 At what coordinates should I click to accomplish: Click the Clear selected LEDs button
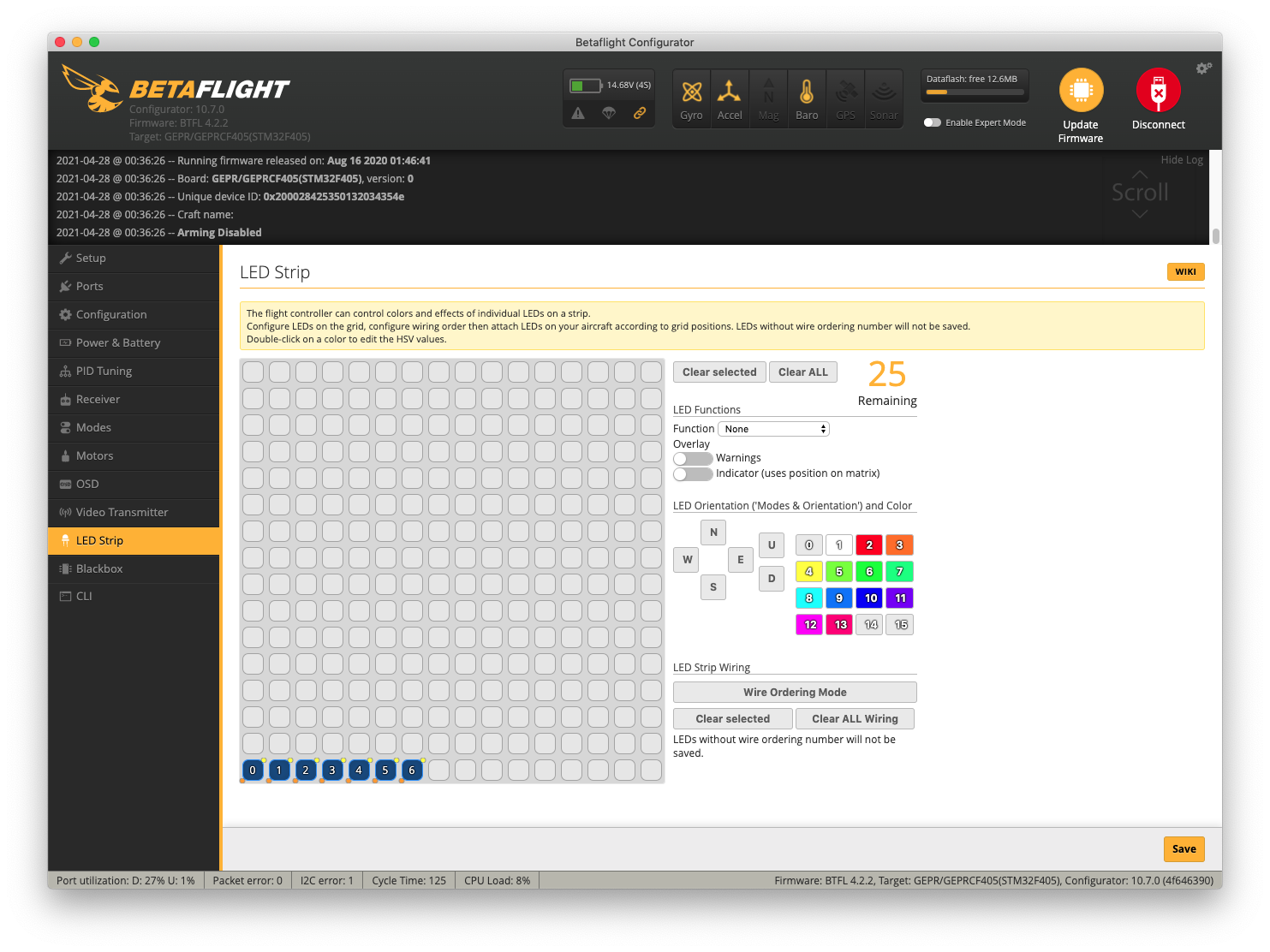tap(719, 372)
